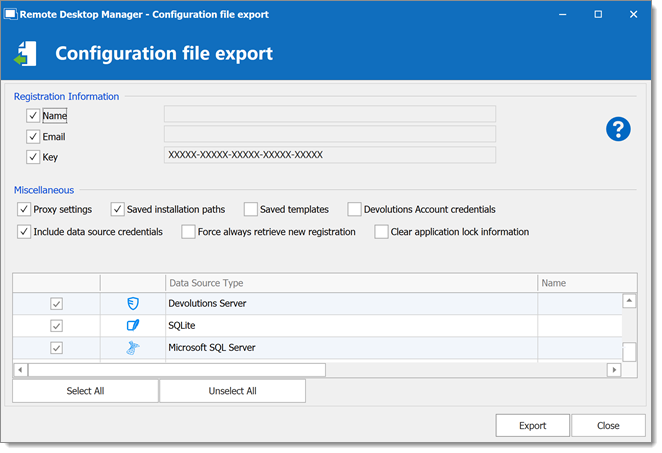The height and width of the screenshot is (453, 662).
Task: Click into the Email text field
Action: click(330, 134)
